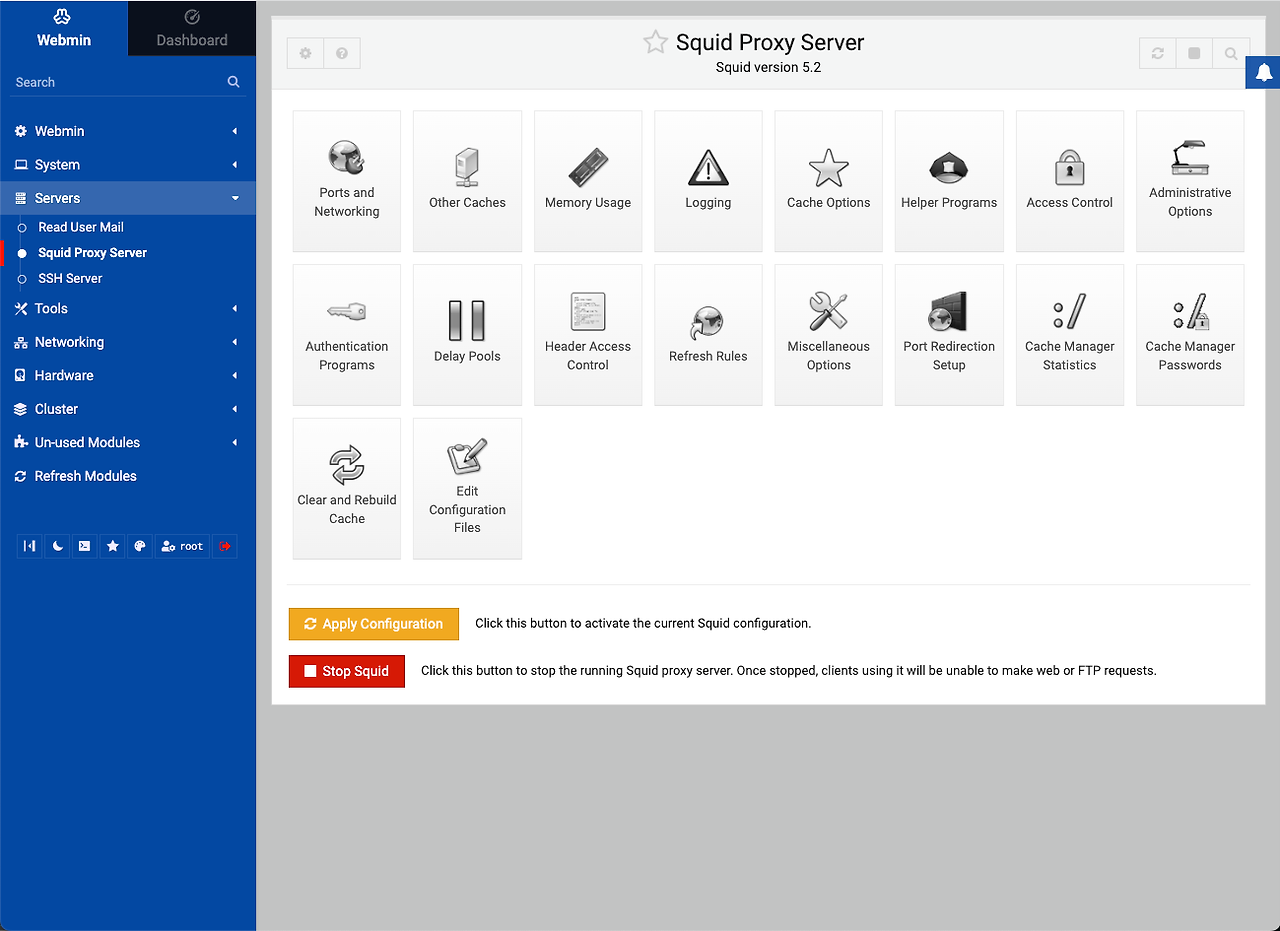The image size is (1280, 931).
Task: Open the Logging settings
Action: 708,181
